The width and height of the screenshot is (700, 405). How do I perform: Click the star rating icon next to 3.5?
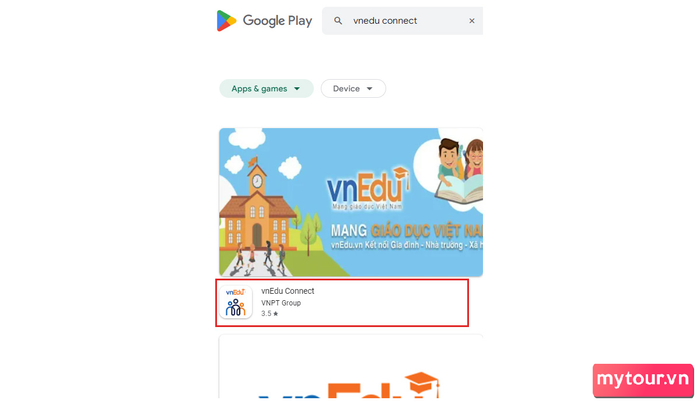tap(276, 314)
